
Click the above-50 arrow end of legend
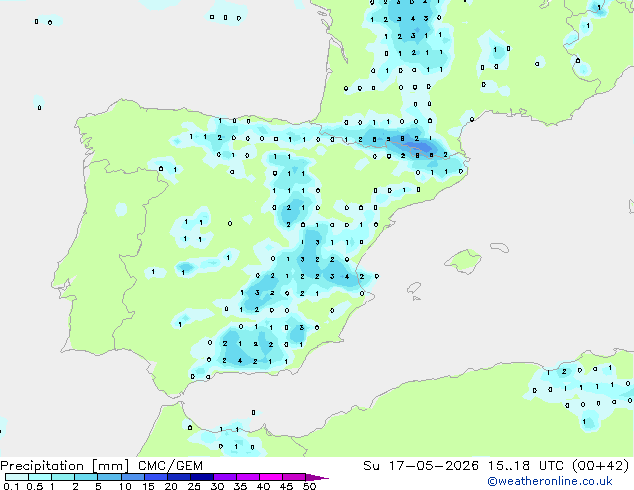317,477
